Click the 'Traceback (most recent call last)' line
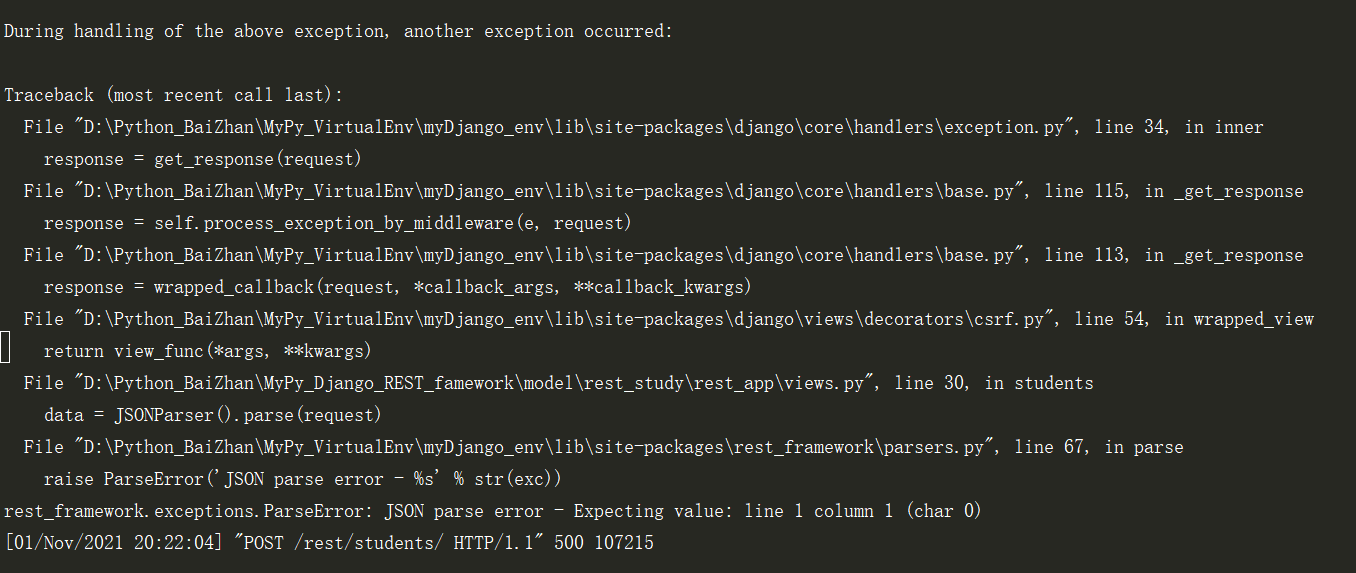The image size is (1356, 573). (173, 96)
